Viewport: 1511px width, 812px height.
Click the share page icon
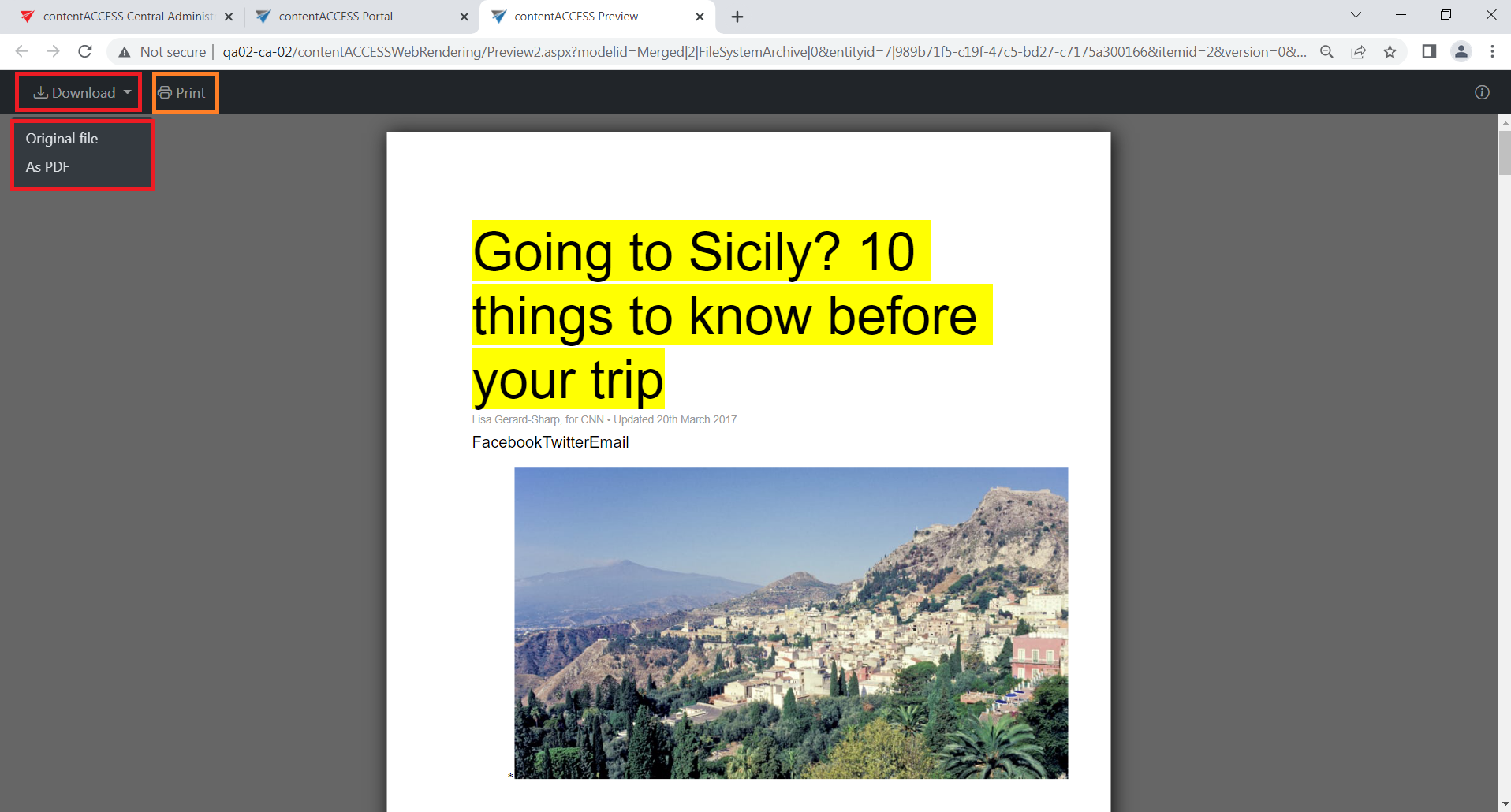click(x=1358, y=52)
